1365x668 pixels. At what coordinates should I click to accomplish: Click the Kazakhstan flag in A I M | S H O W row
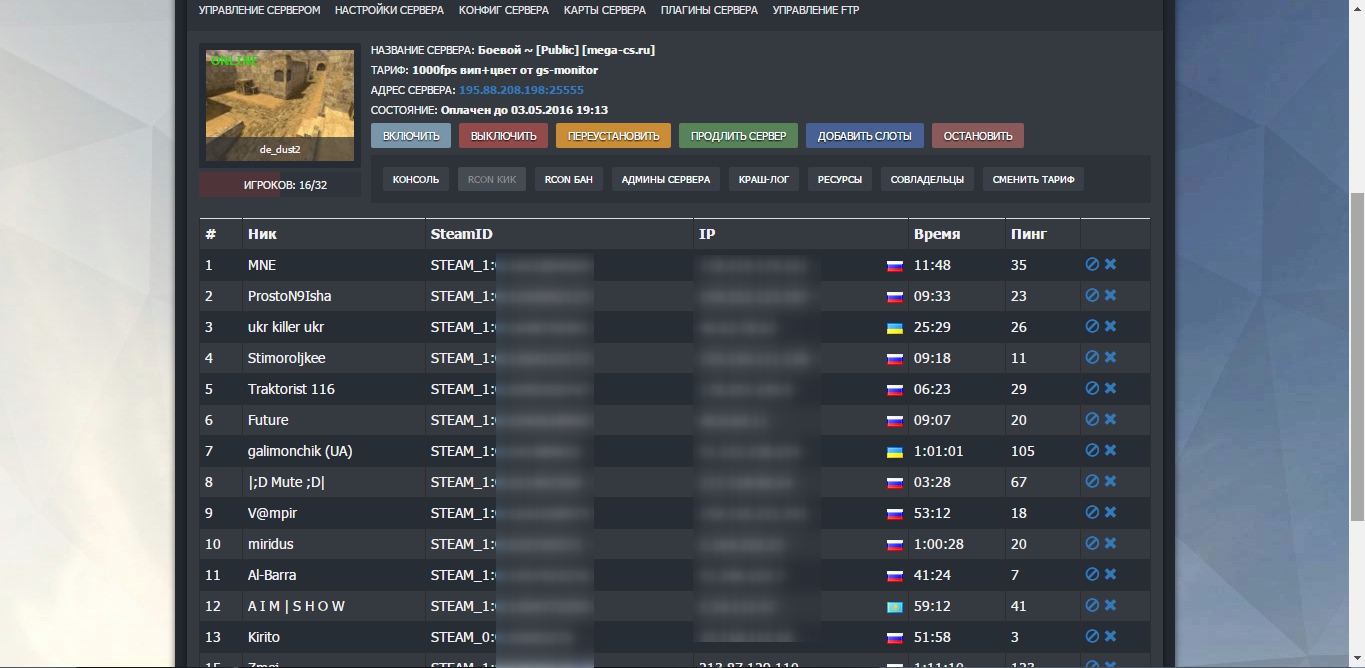(x=895, y=607)
